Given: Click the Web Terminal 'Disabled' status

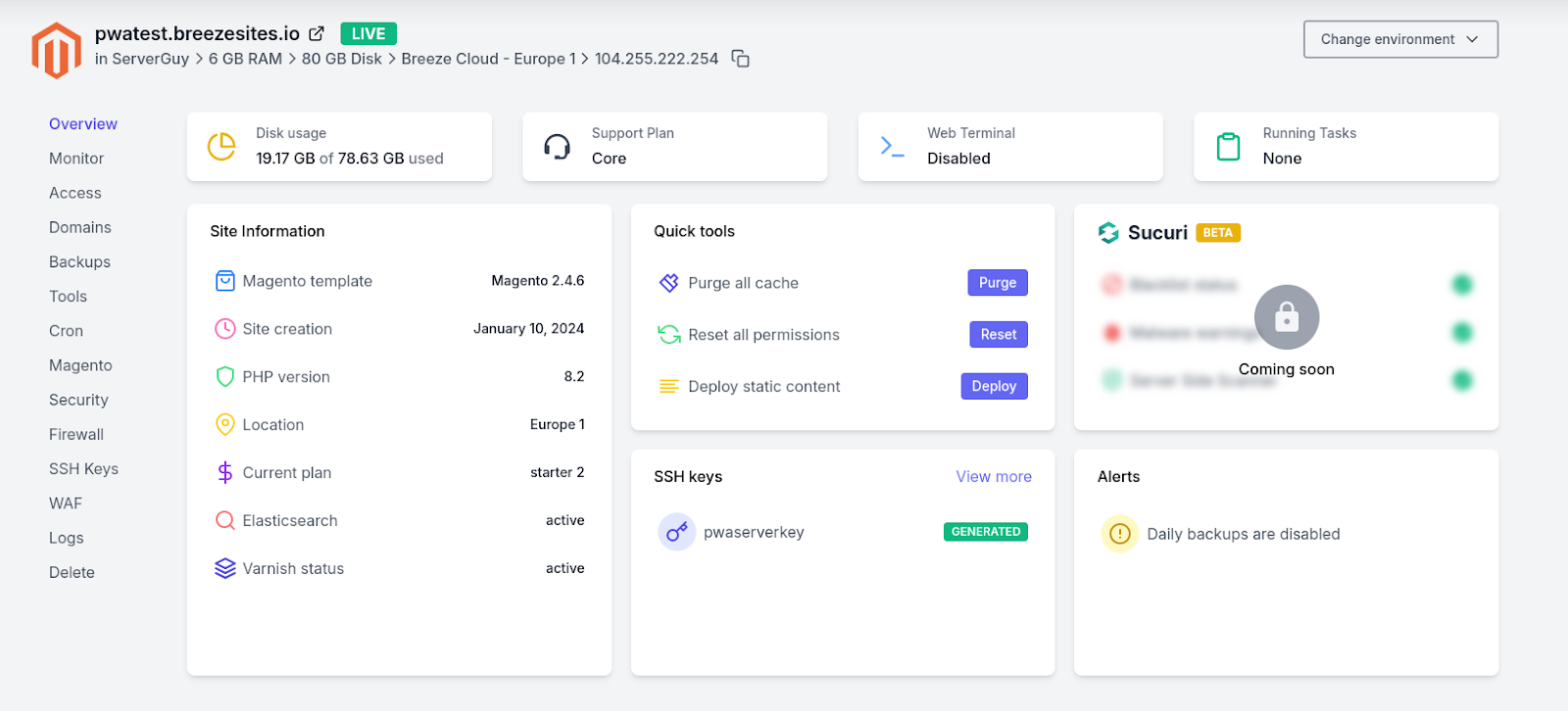Looking at the screenshot, I should 959,159.
